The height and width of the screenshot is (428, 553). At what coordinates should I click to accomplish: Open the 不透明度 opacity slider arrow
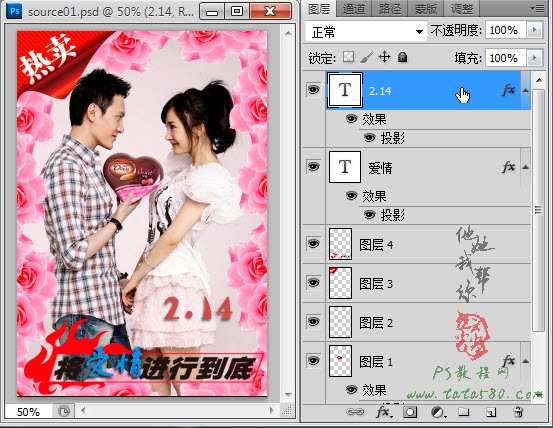(534, 30)
